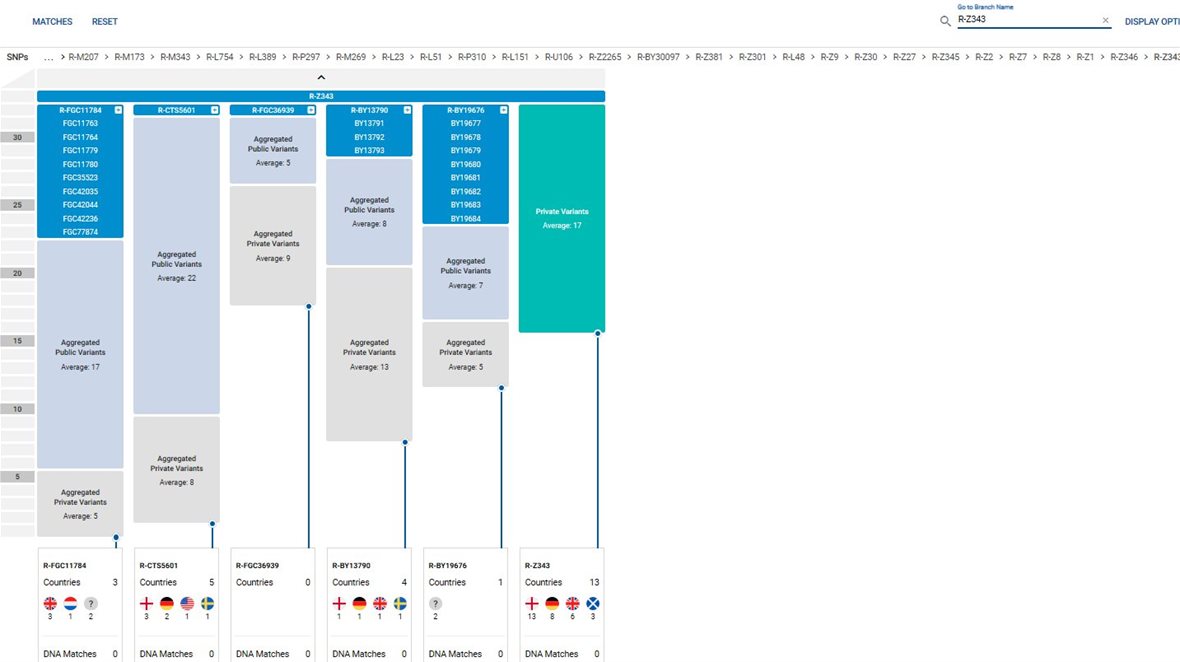Navigate to R-U106 in the breadcrumb
This screenshot has width=1180, height=662.
click(559, 57)
